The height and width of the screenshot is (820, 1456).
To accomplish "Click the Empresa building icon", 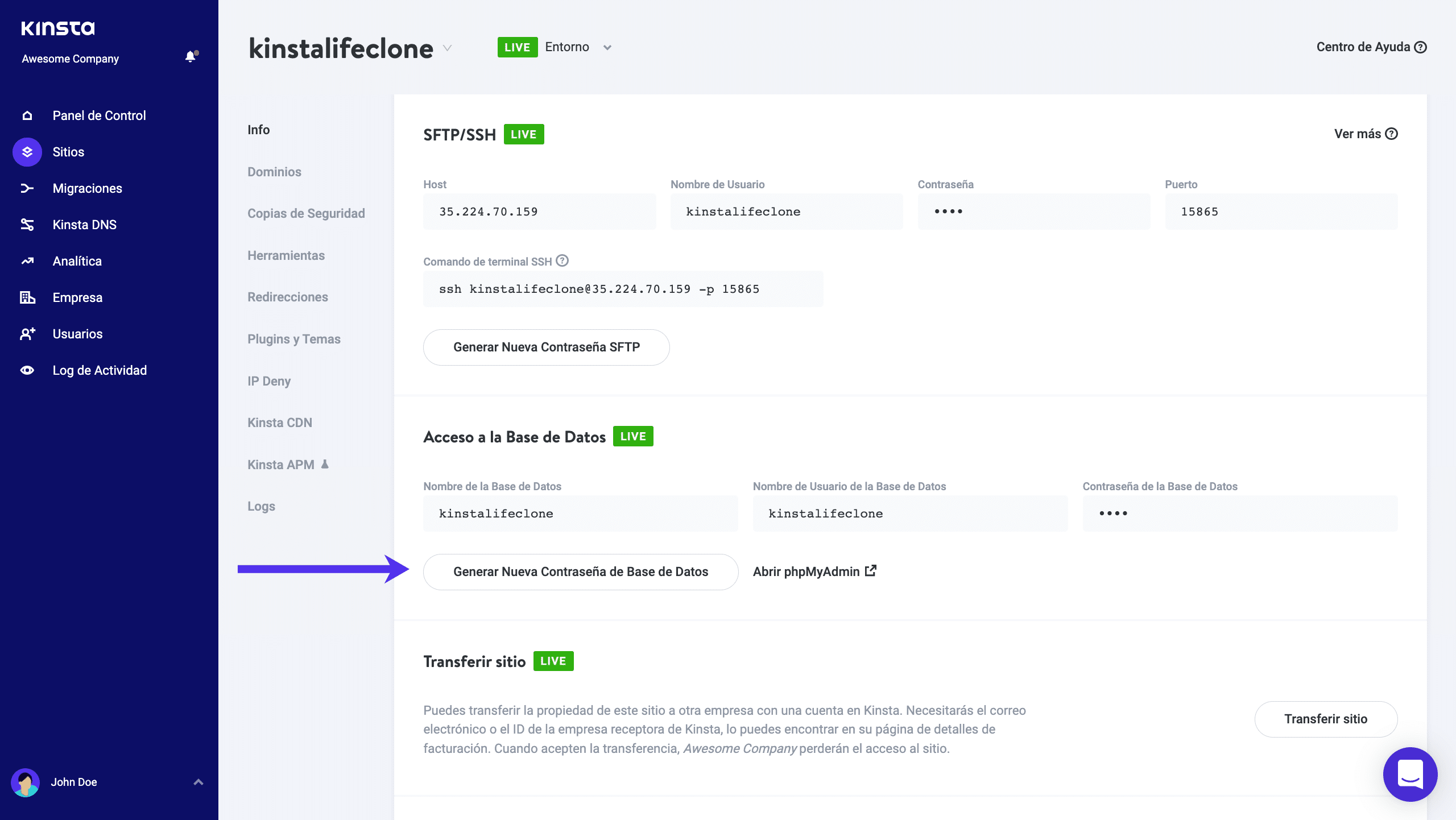I will 27,297.
